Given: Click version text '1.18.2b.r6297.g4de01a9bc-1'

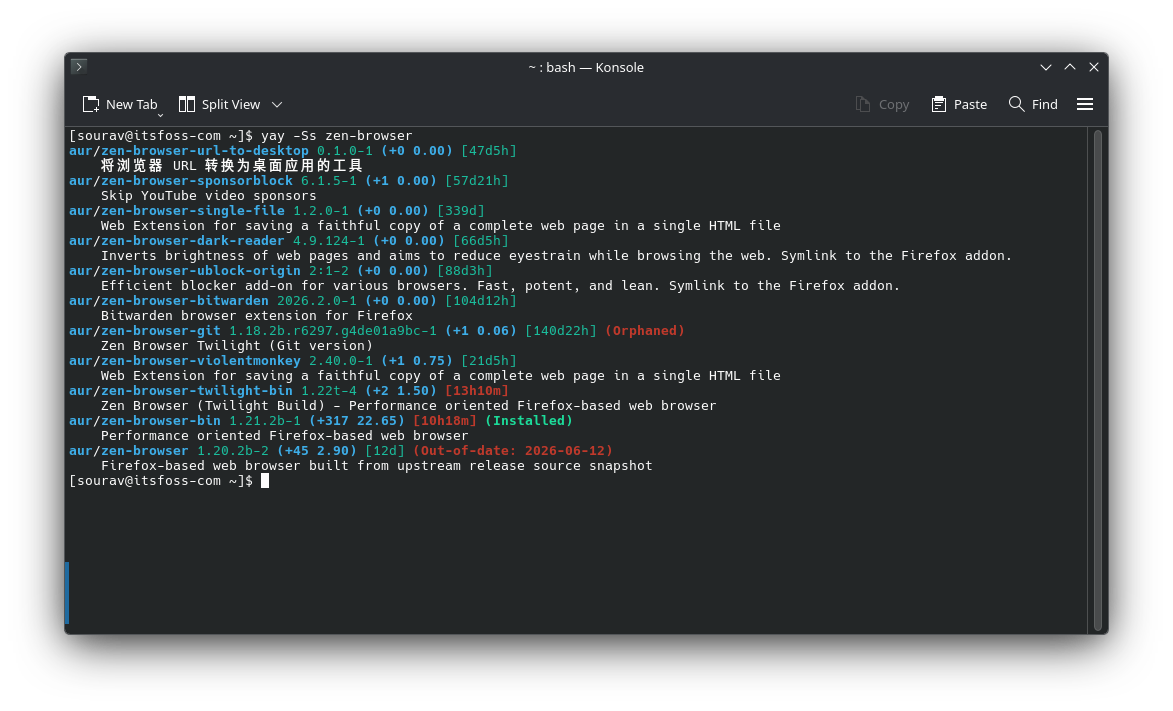Looking at the screenshot, I should (333, 330).
